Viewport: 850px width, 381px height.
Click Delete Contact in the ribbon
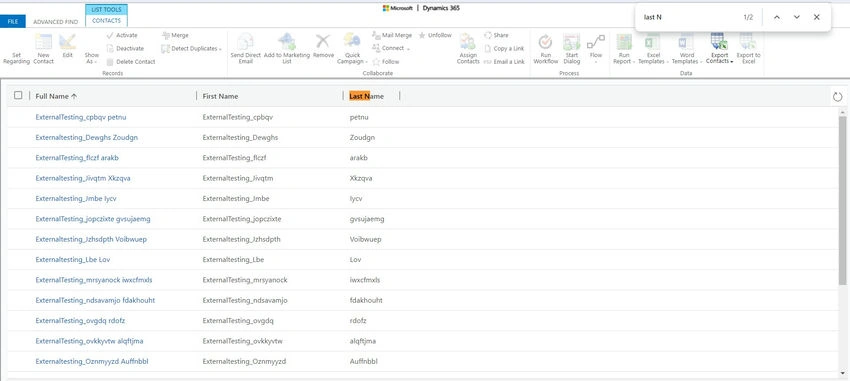[131, 62]
